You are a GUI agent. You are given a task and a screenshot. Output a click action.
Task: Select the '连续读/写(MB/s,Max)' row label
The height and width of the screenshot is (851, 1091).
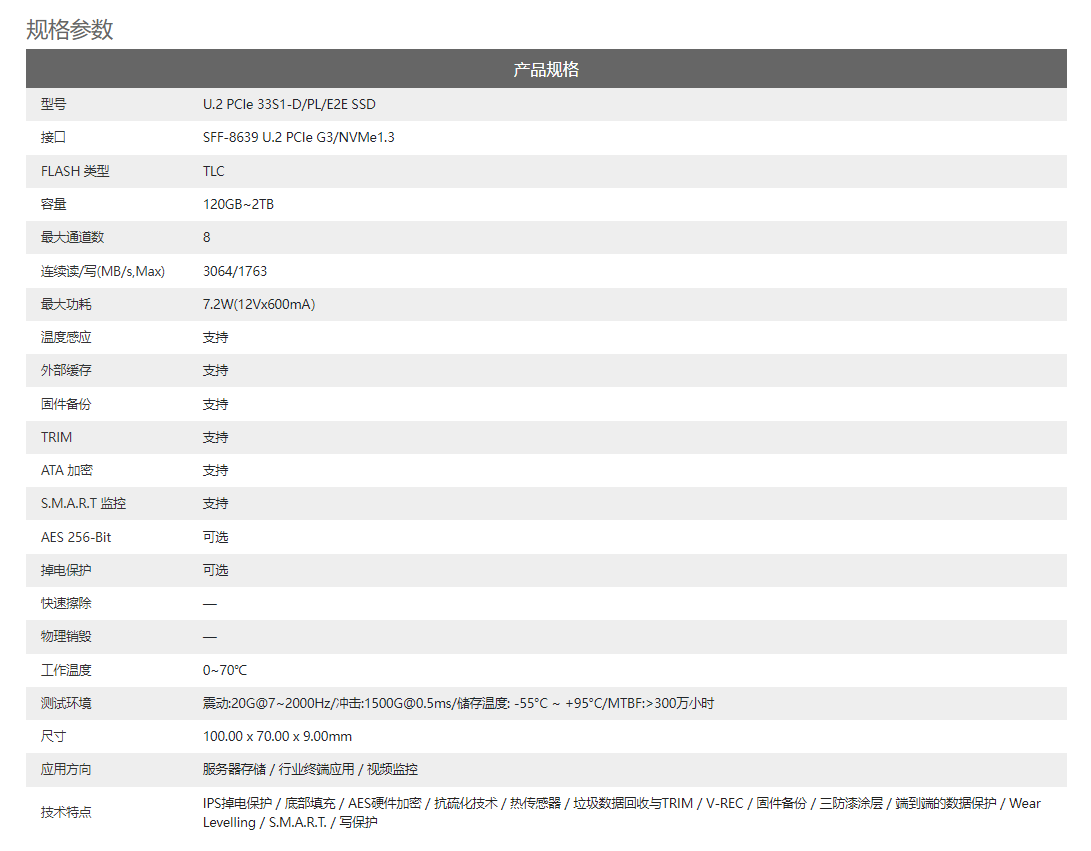point(103,271)
